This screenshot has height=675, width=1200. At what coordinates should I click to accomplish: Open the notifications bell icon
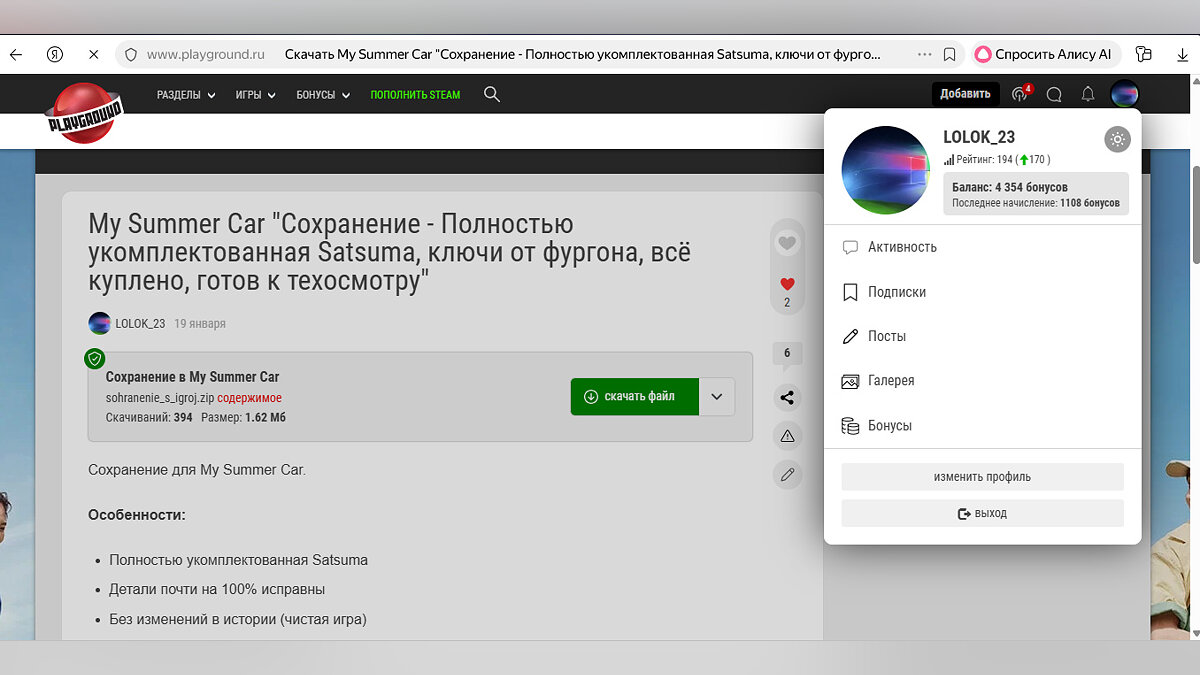coord(1088,94)
